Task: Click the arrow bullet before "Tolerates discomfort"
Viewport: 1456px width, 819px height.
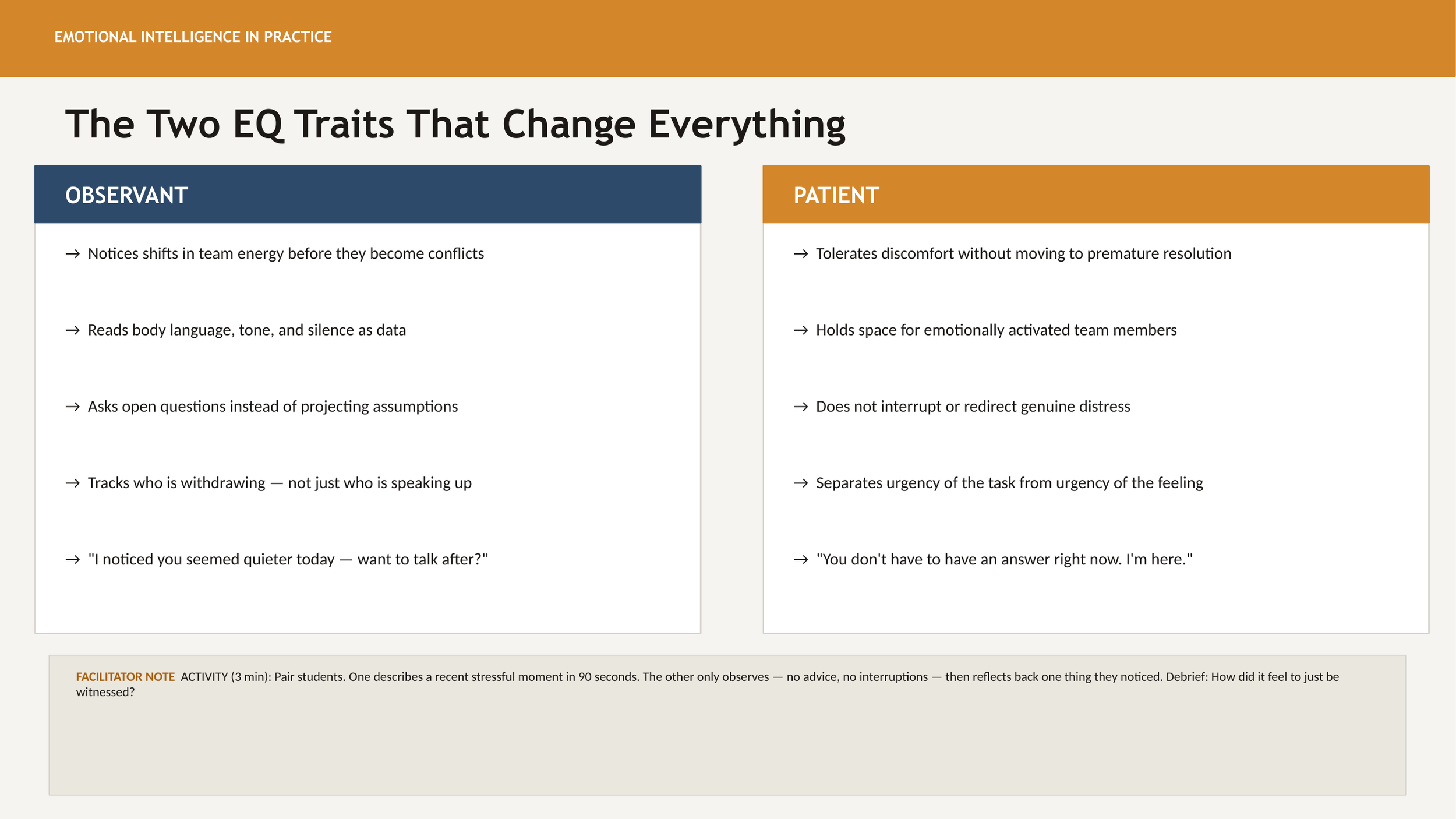Action: 801,254
